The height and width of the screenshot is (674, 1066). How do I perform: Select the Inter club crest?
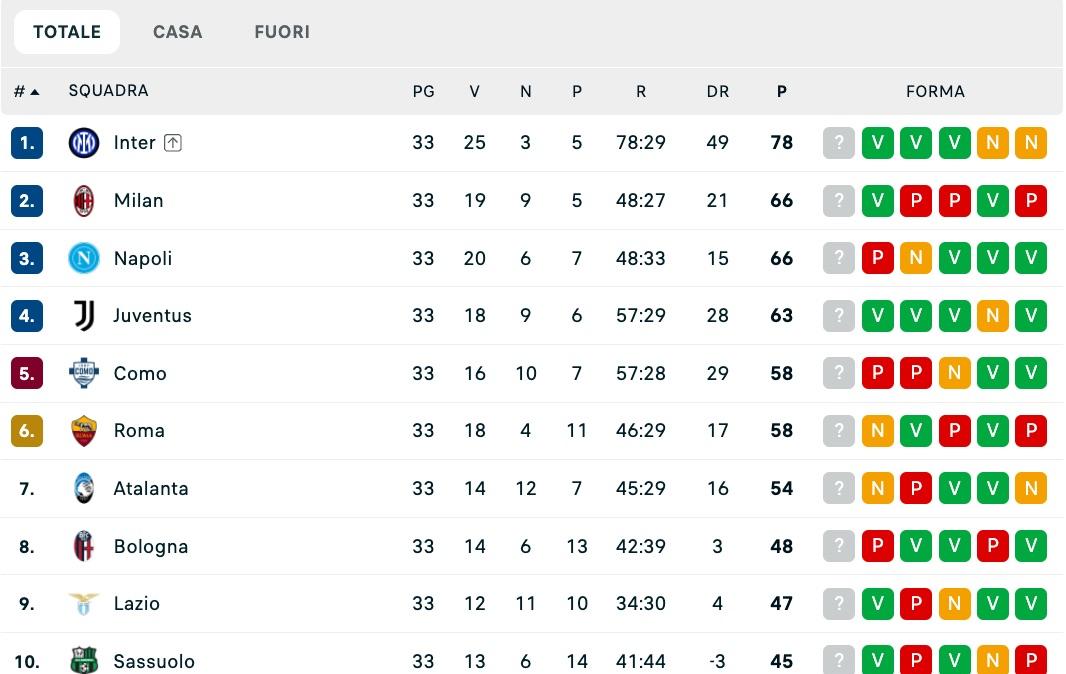pos(84,142)
